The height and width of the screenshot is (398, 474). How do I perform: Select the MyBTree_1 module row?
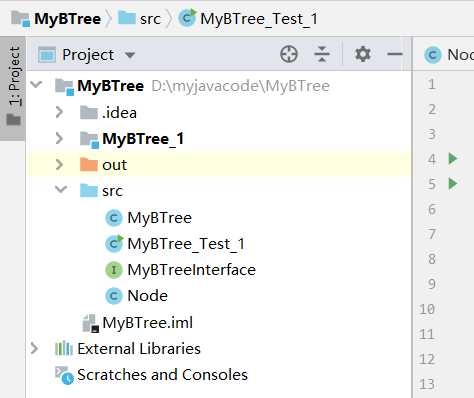[219, 139]
